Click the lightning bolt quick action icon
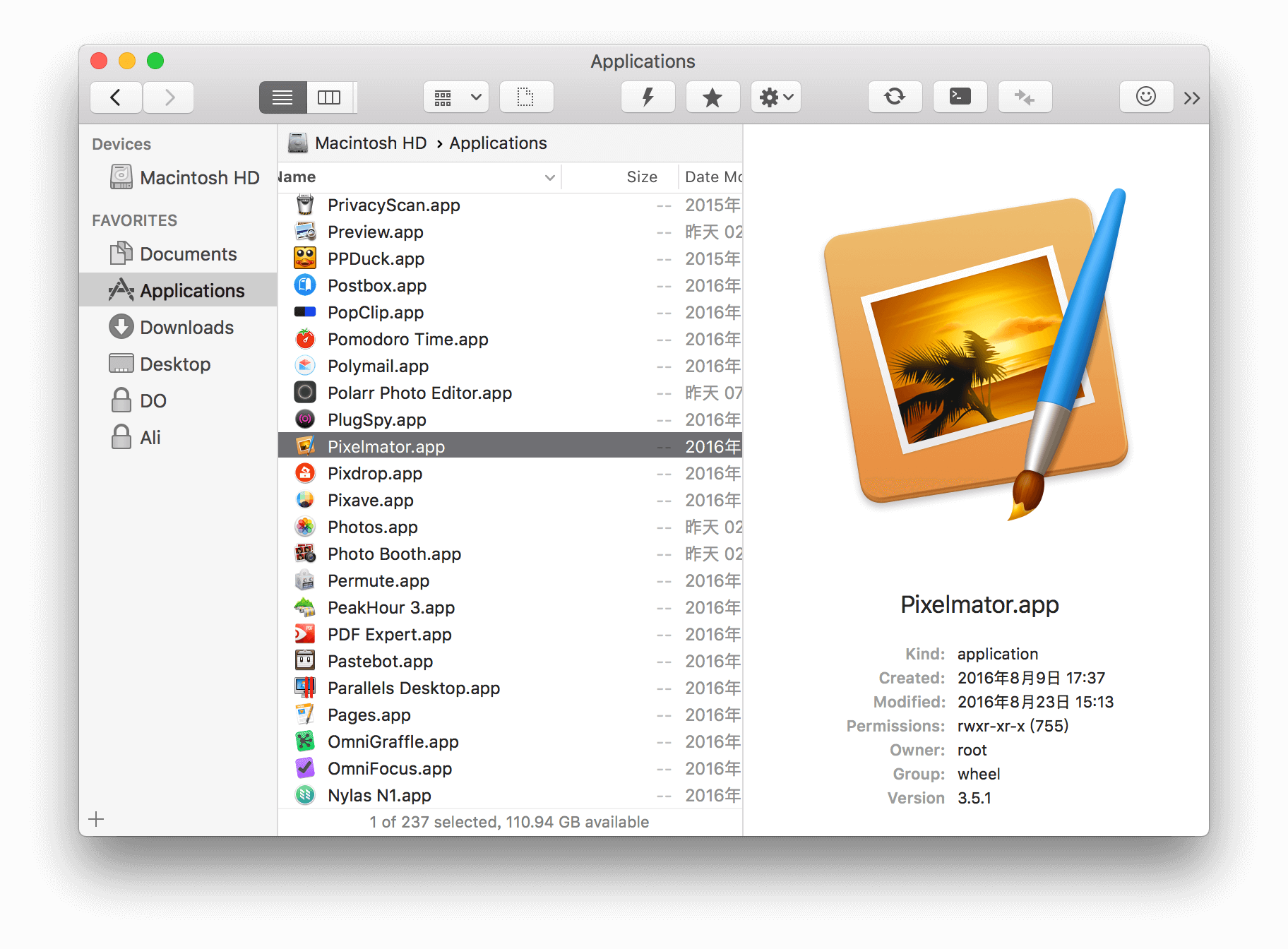The image size is (1288, 949). (x=648, y=97)
